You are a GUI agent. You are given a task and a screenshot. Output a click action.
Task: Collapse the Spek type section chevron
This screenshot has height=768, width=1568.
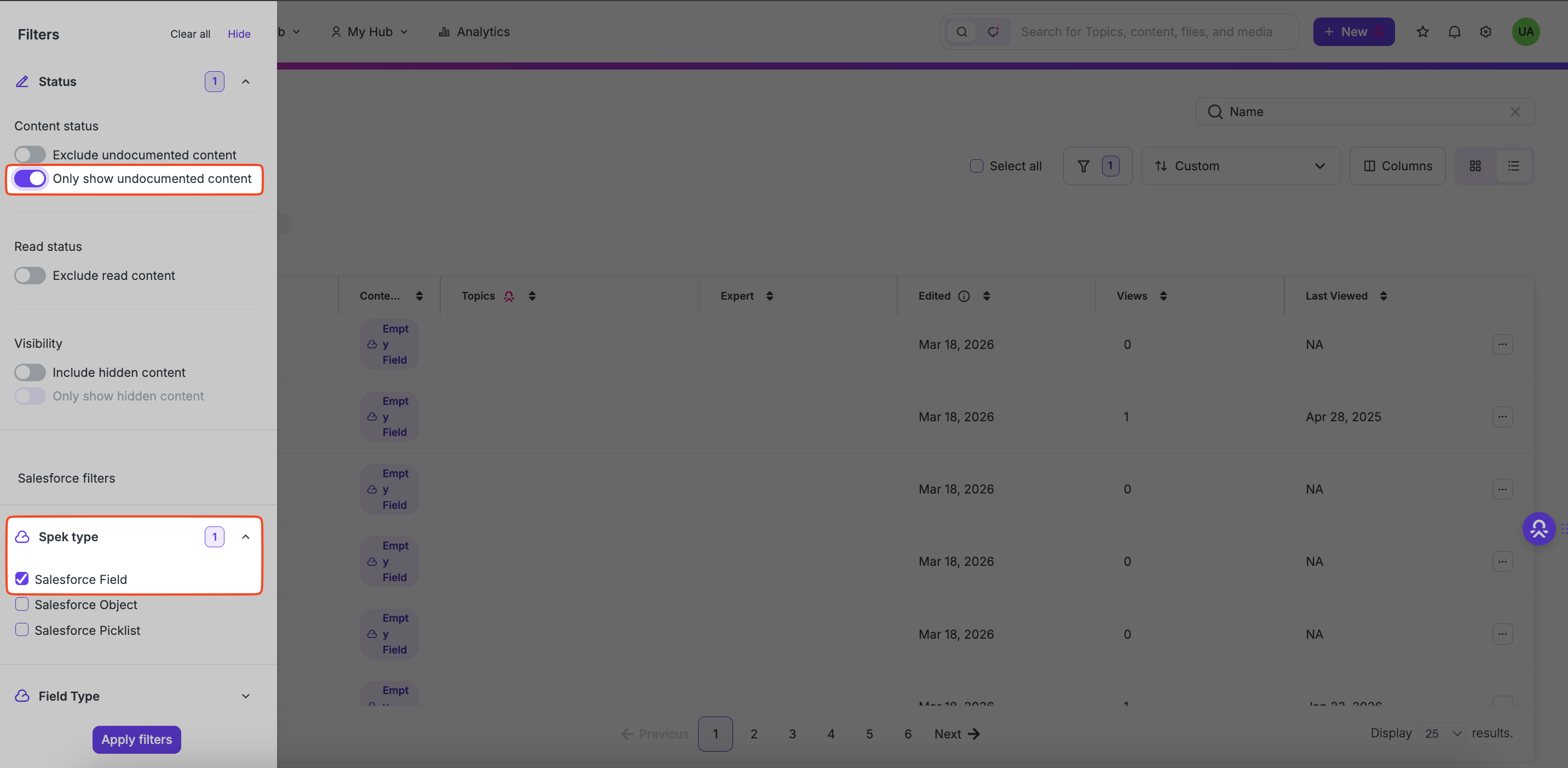click(x=245, y=537)
